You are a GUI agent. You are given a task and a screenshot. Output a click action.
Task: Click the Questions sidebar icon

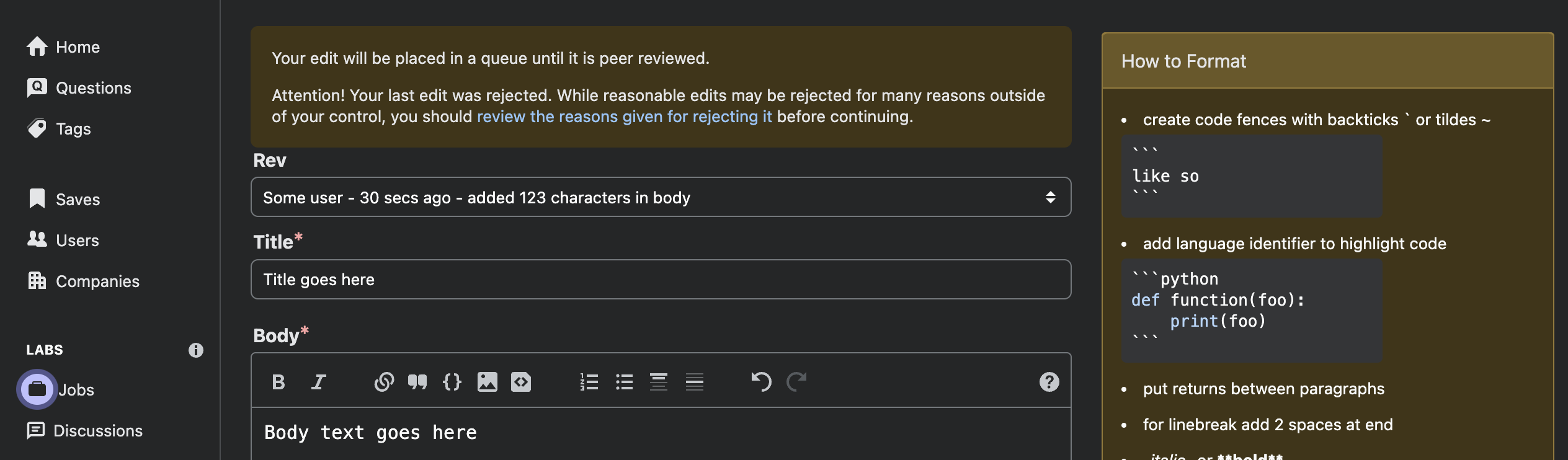click(x=37, y=87)
